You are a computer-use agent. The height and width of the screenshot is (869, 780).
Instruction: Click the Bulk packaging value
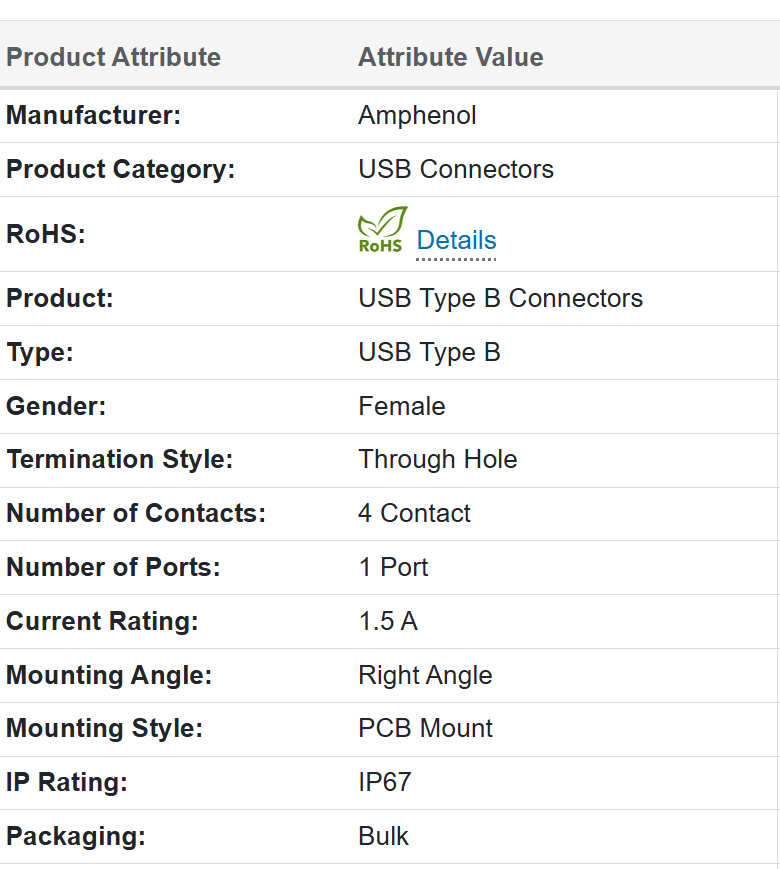pos(383,836)
